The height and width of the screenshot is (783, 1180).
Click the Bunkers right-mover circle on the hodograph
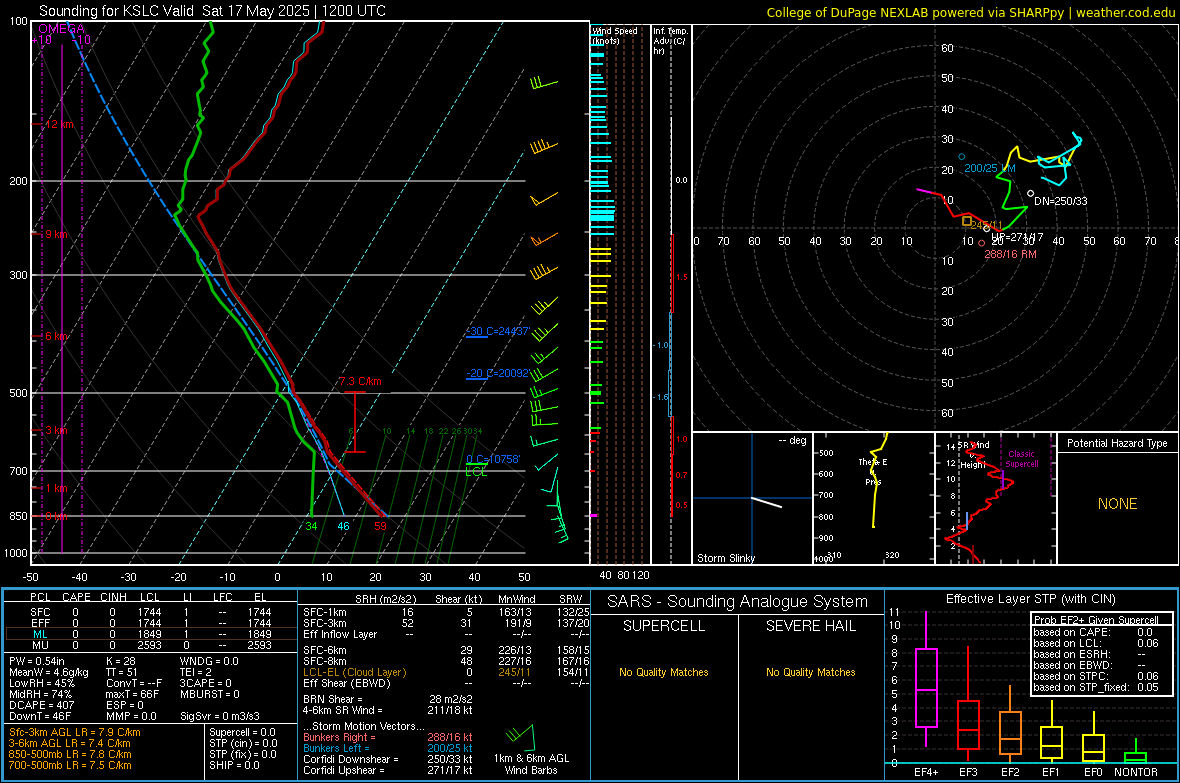point(981,243)
